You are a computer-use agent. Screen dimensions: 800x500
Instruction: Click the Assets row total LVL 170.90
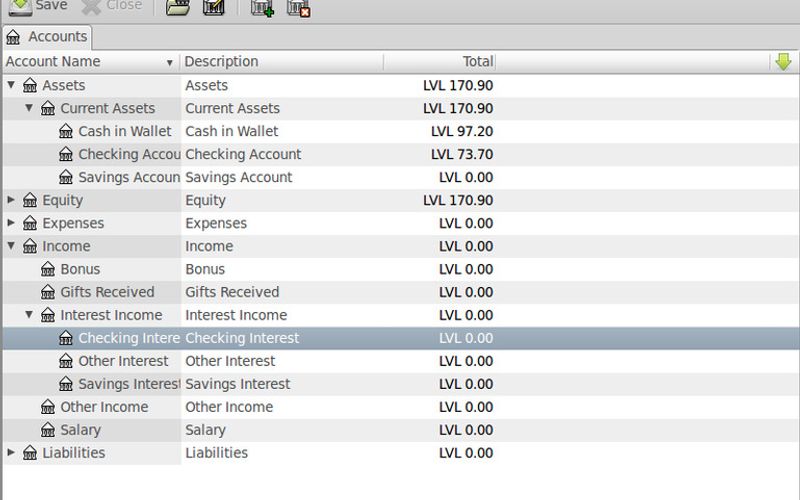pos(458,85)
